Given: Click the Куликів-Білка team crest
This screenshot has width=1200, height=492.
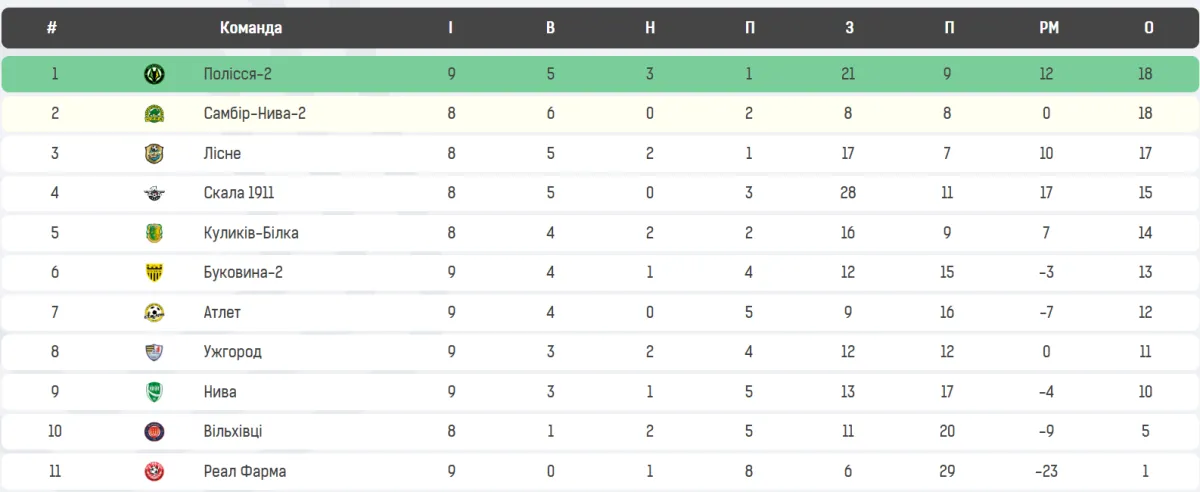Looking at the screenshot, I should [x=154, y=233].
